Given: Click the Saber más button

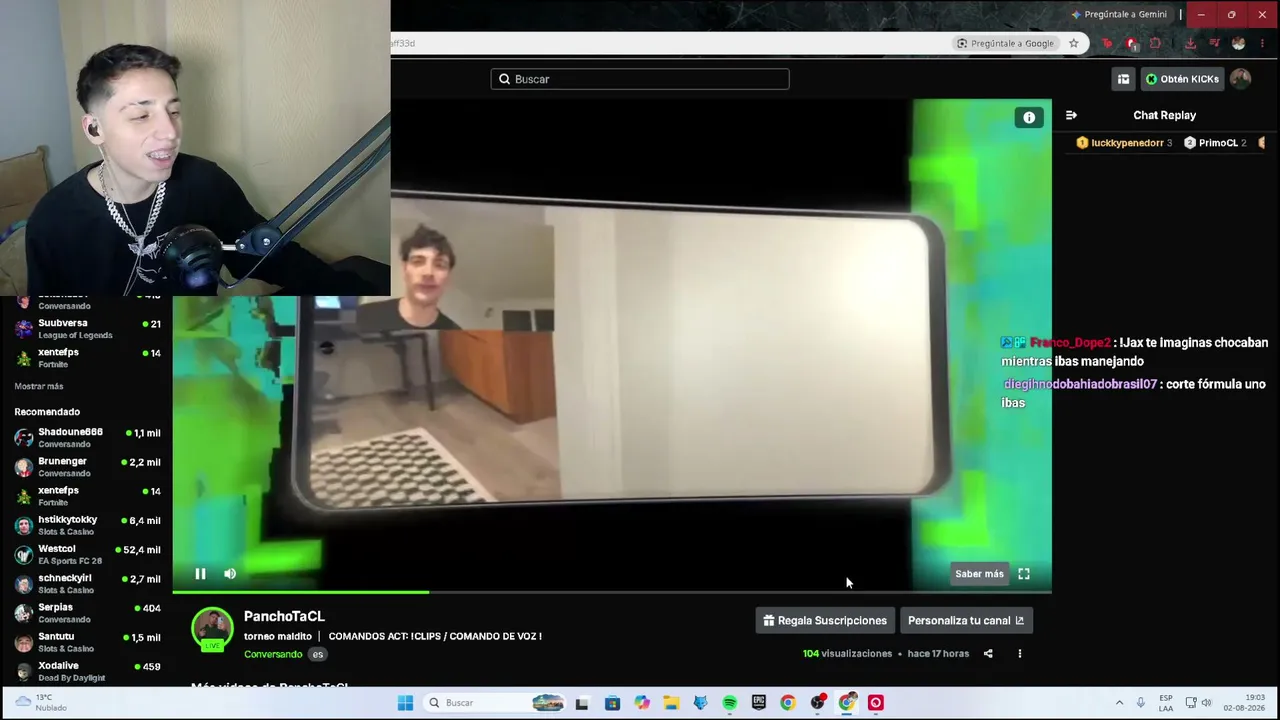Looking at the screenshot, I should click(x=979, y=574).
